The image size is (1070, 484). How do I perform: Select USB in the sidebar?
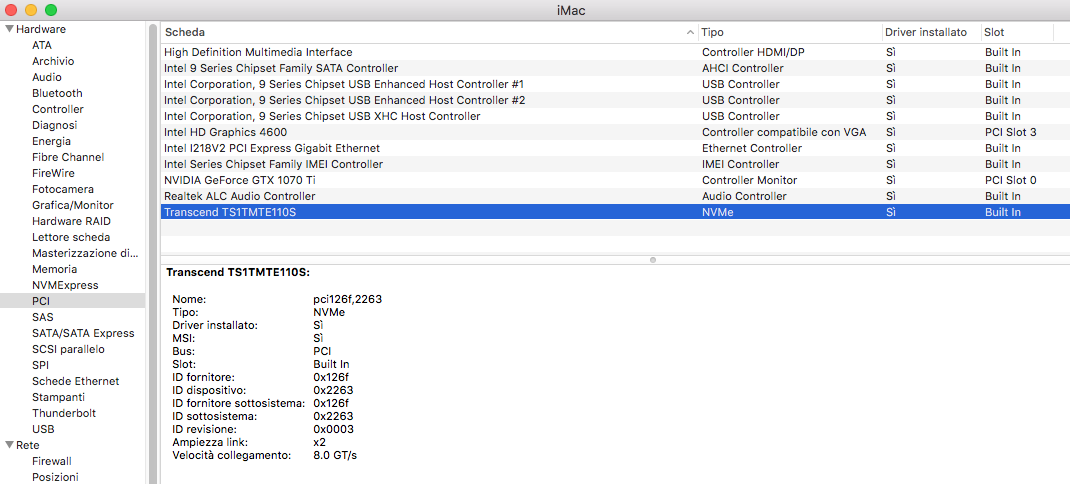pyautogui.click(x=43, y=429)
